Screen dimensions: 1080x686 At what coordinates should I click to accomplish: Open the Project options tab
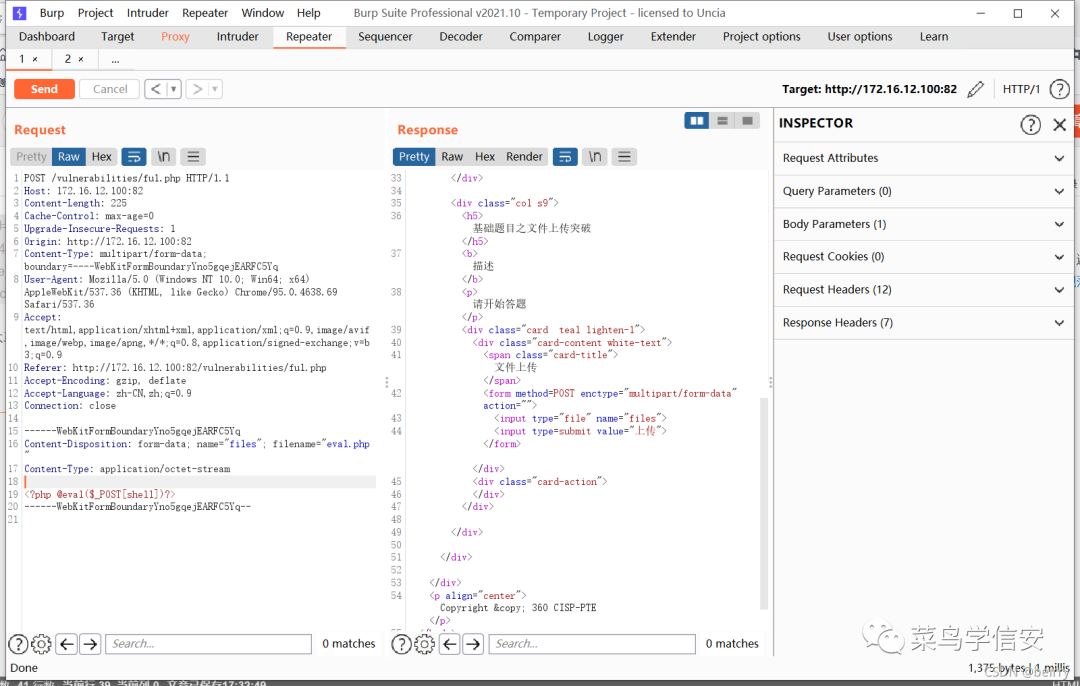(x=761, y=37)
